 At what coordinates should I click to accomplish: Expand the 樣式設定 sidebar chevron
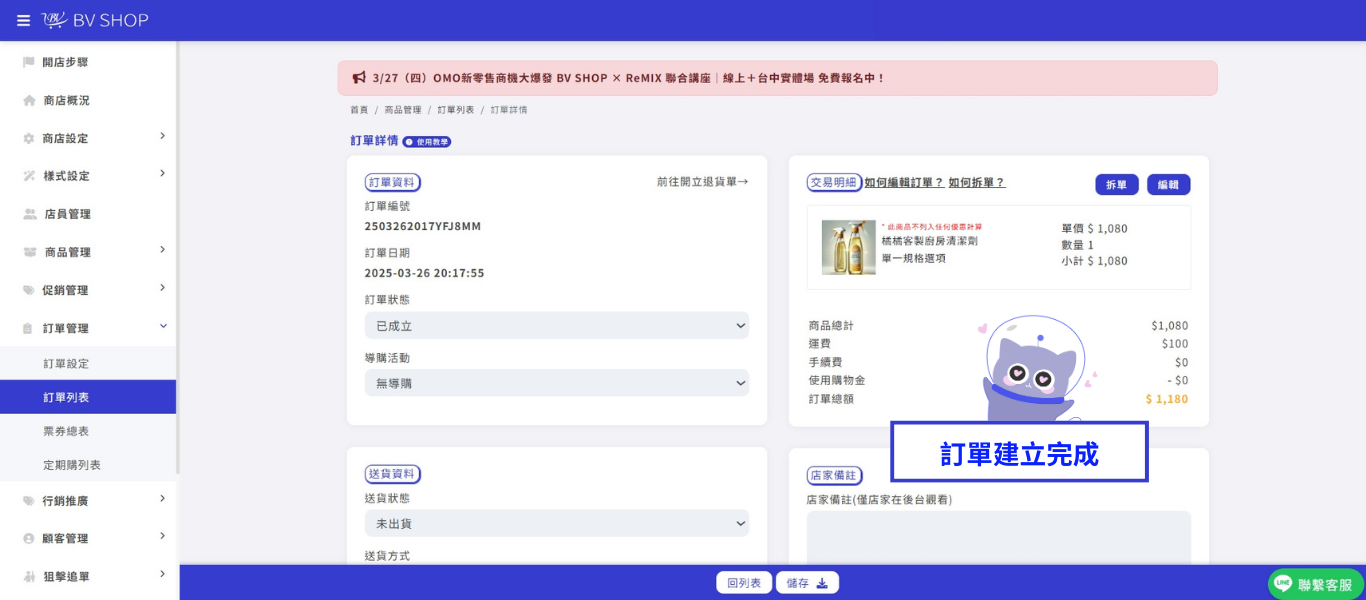coord(162,174)
